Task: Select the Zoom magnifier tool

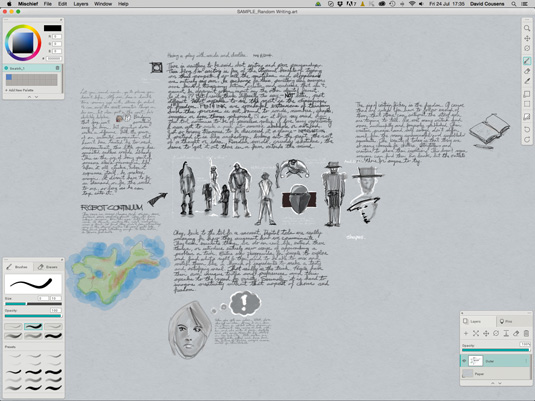Action: (527, 28)
